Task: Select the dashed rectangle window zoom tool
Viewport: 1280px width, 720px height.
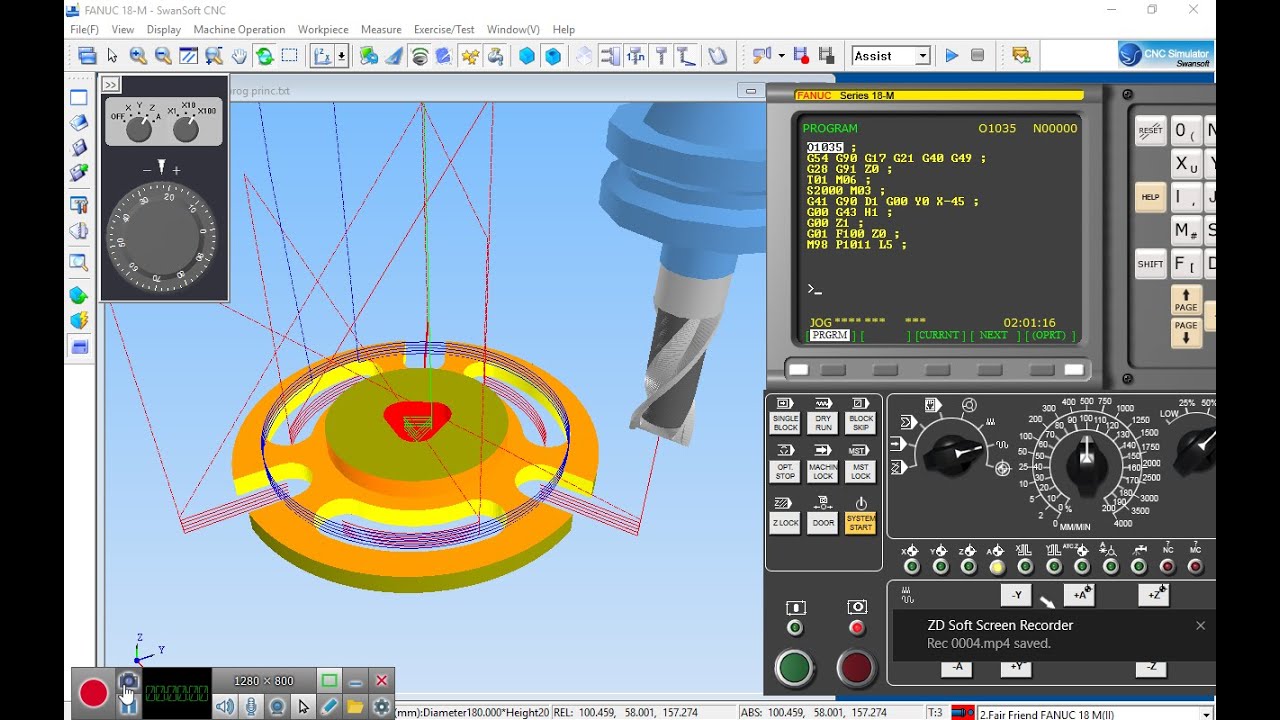Action: 289,56
